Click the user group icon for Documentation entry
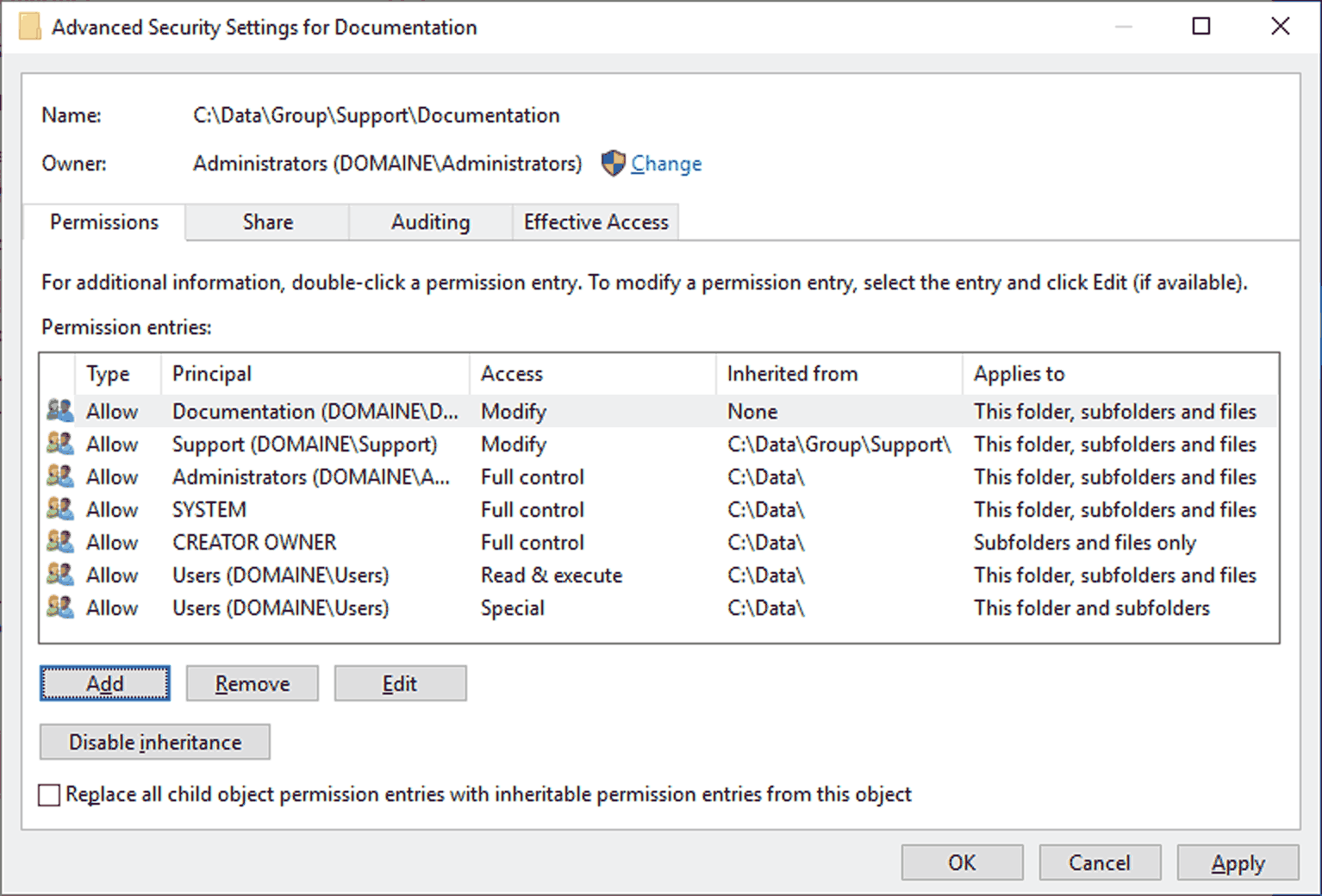1322x896 pixels. pos(59,410)
